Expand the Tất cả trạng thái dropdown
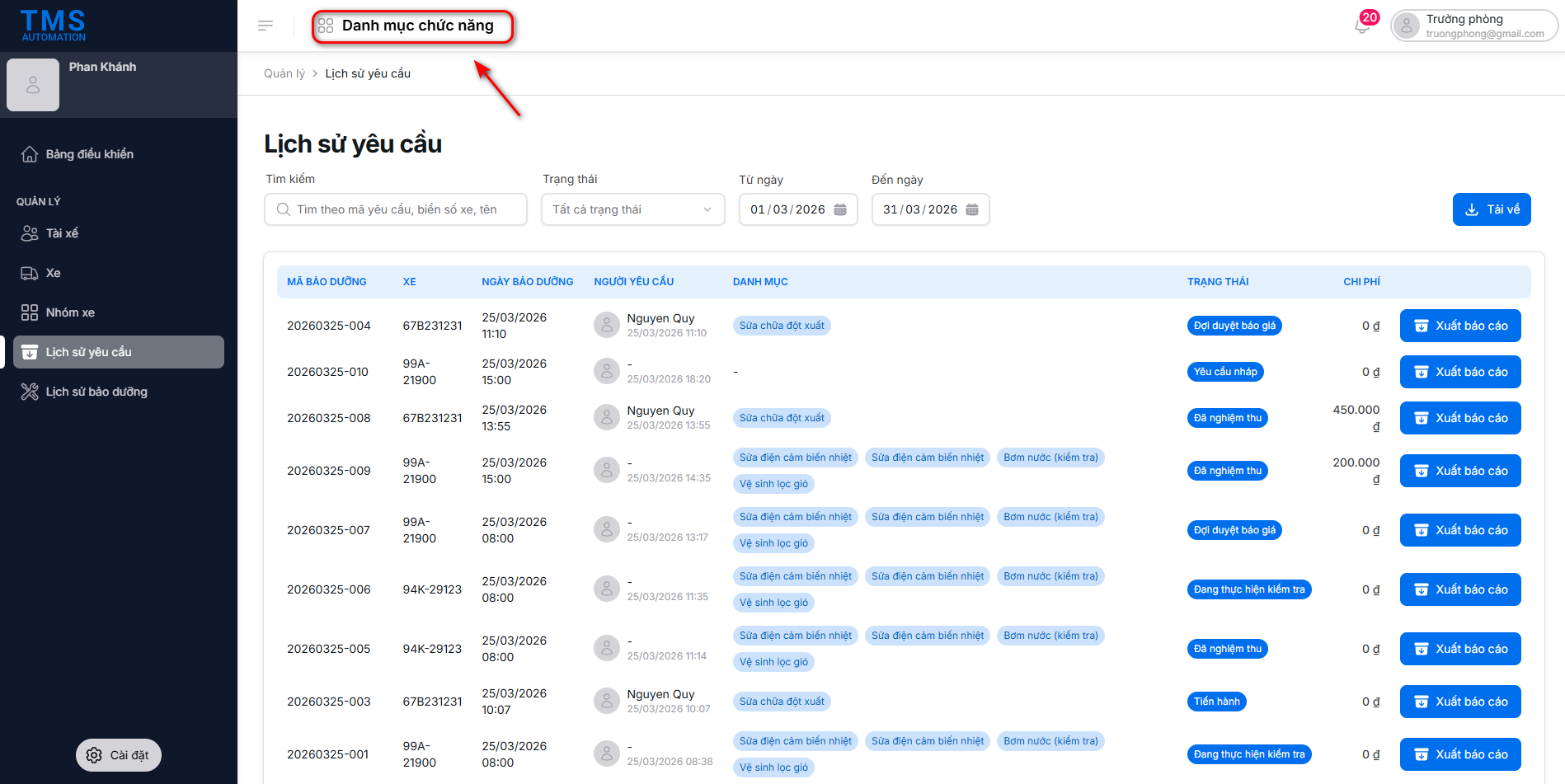 click(x=632, y=209)
